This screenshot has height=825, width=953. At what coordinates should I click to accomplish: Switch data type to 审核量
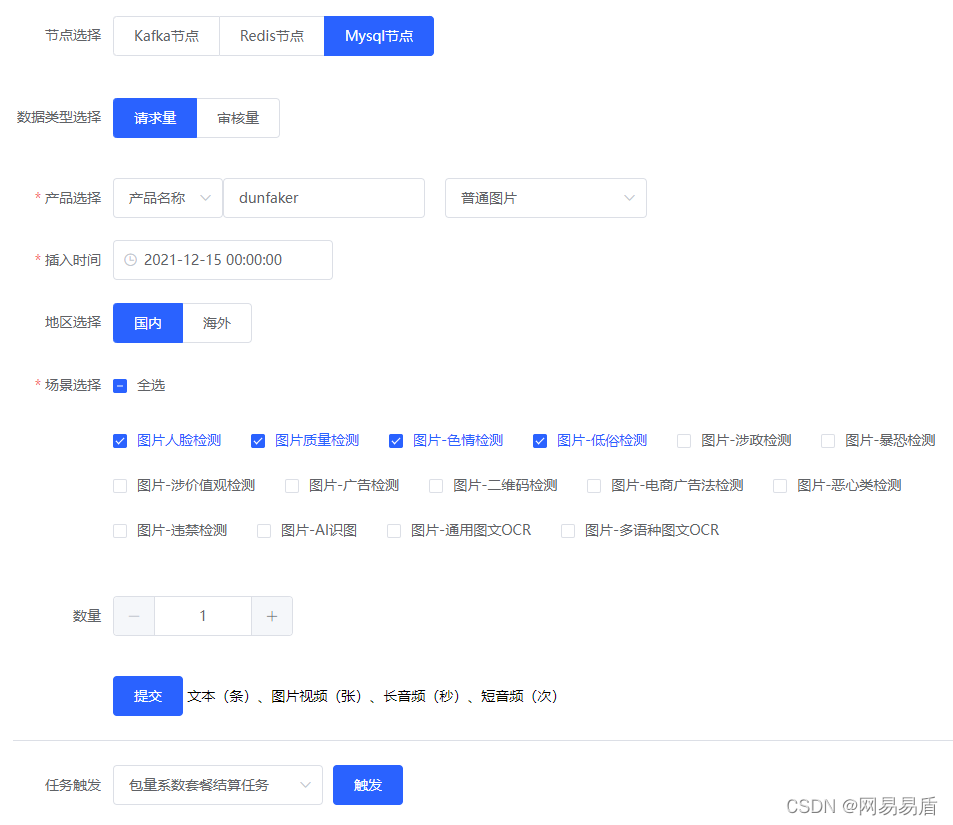[x=238, y=118]
